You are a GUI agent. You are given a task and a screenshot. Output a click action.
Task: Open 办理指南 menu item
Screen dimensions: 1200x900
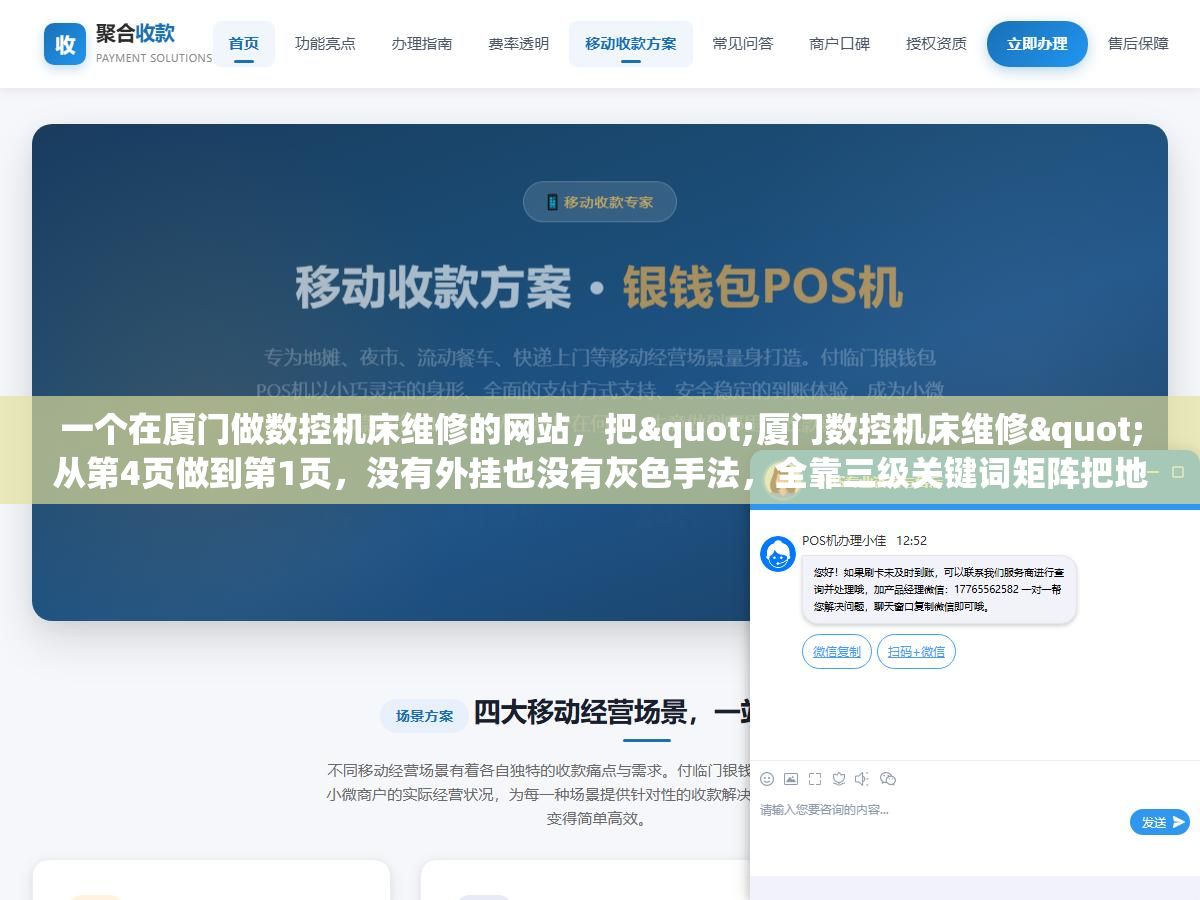pyautogui.click(x=422, y=44)
